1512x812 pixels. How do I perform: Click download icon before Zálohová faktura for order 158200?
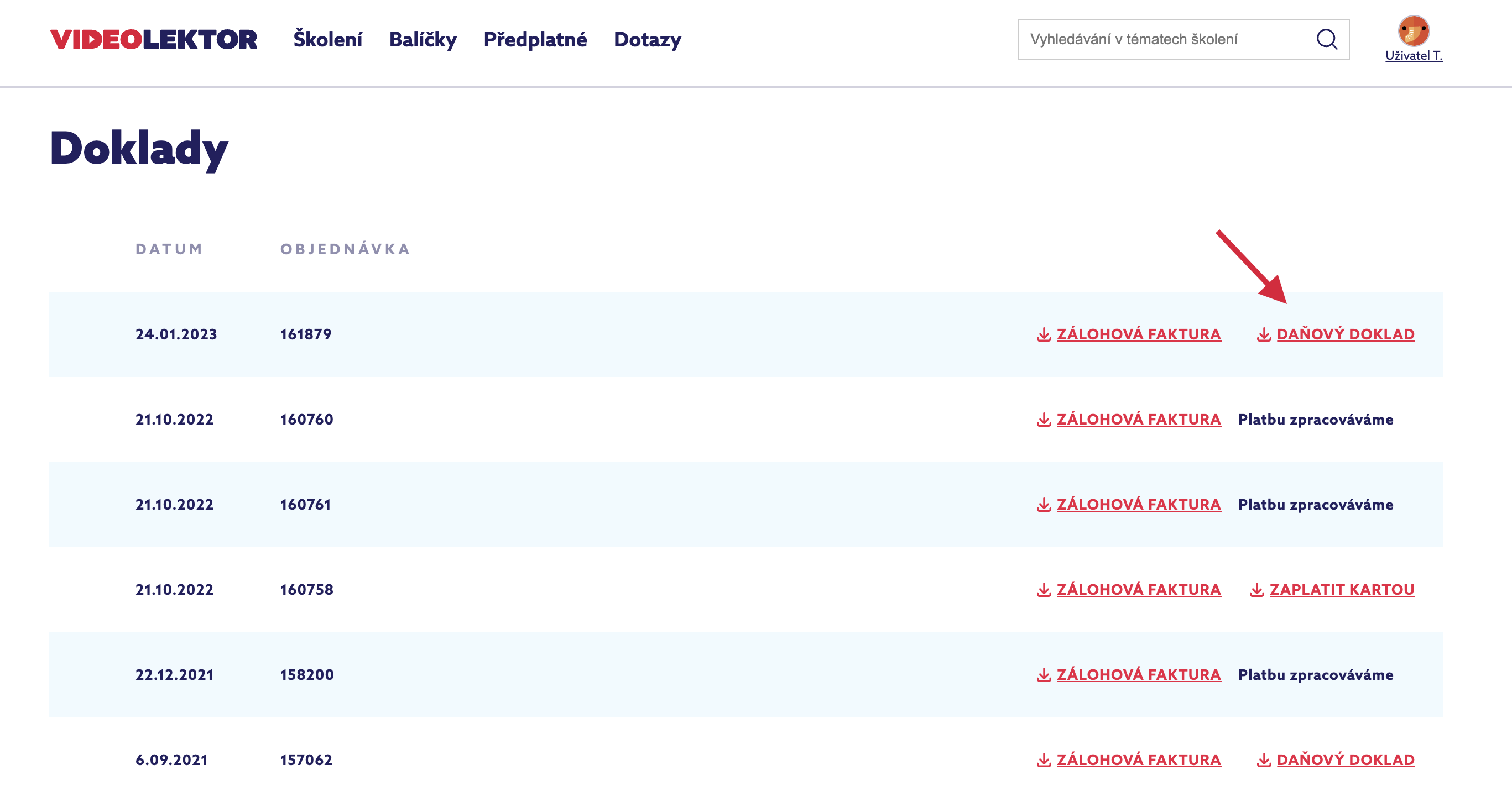1044,675
